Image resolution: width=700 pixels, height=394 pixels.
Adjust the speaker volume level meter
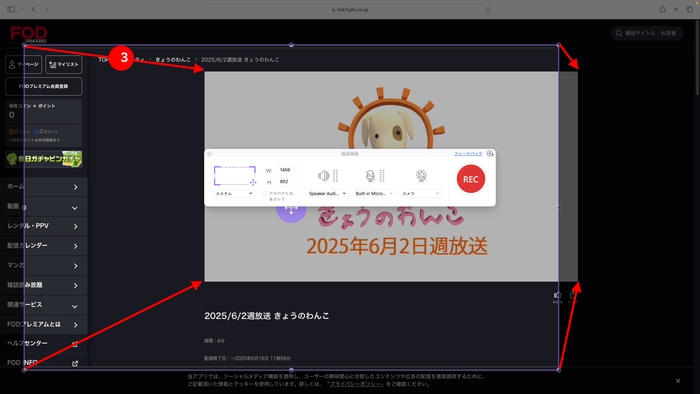[x=336, y=176]
